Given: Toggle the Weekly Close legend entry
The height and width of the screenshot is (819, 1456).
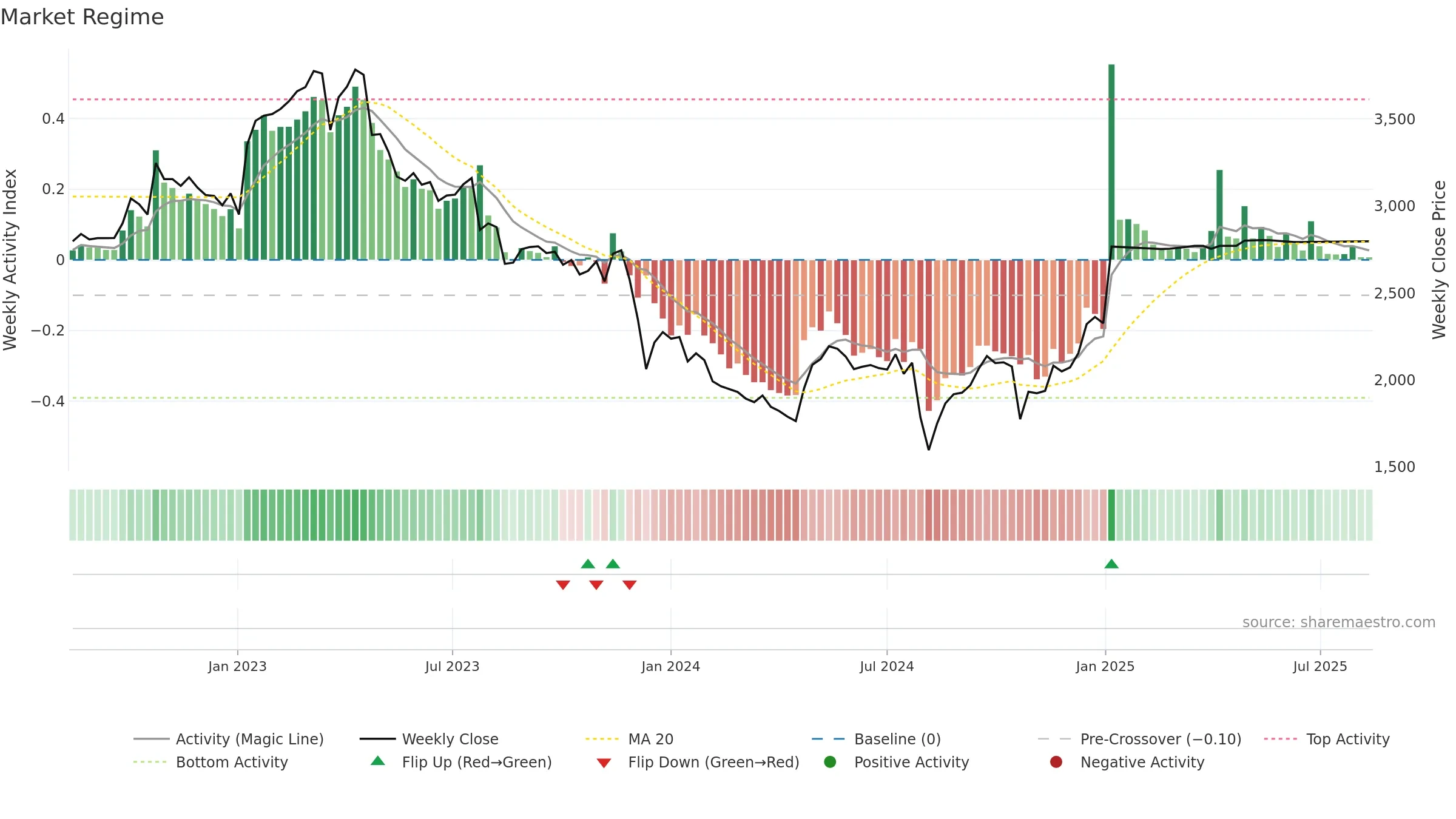Looking at the screenshot, I should point(429,739).
